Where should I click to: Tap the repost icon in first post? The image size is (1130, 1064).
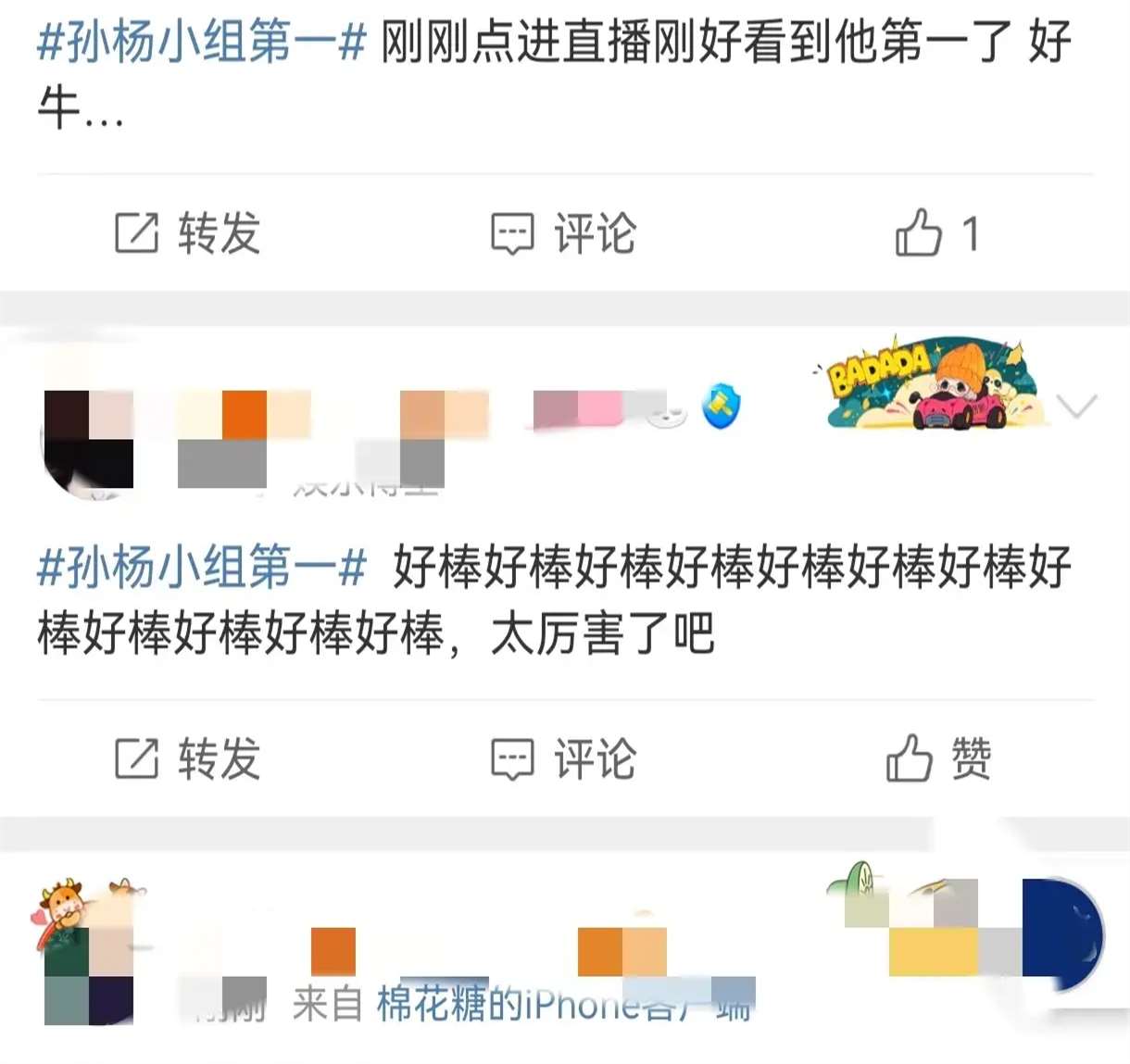(x=136, y=232)
